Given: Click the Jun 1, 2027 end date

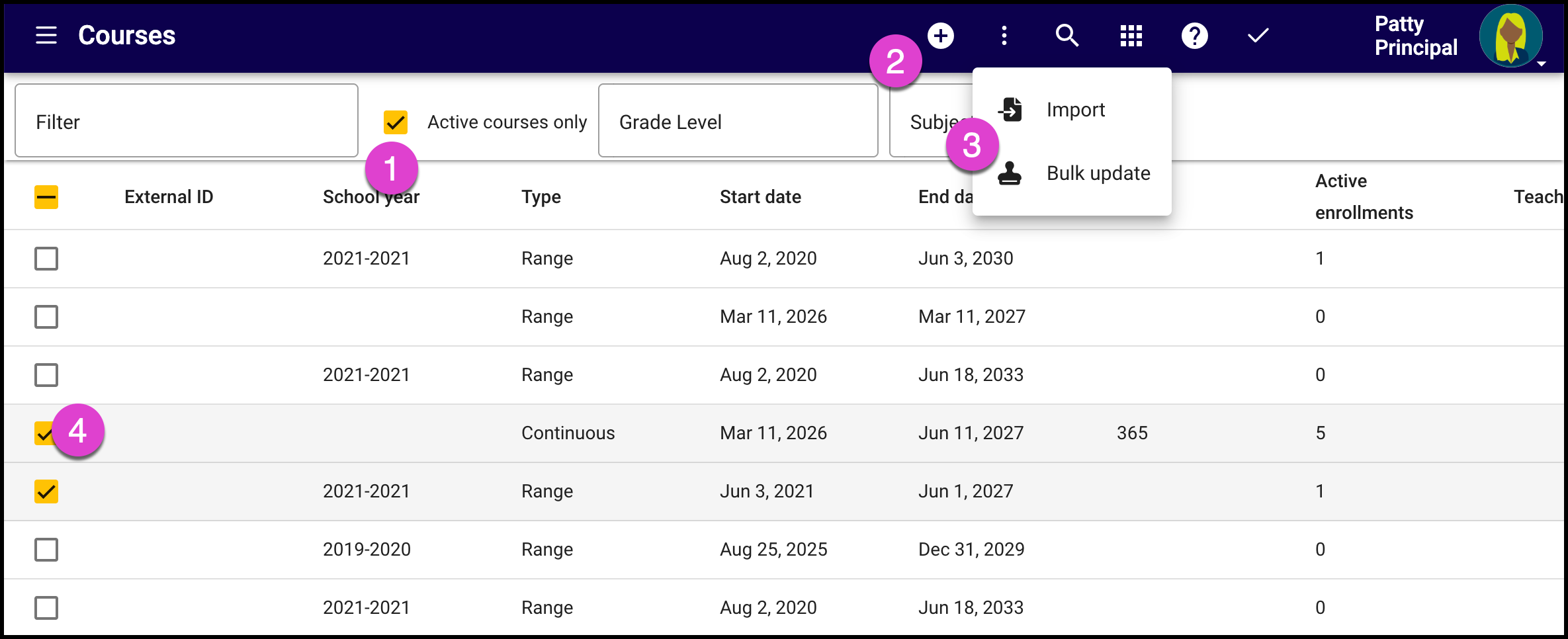Looking at the screenshot, I should (x=966, y=491).
